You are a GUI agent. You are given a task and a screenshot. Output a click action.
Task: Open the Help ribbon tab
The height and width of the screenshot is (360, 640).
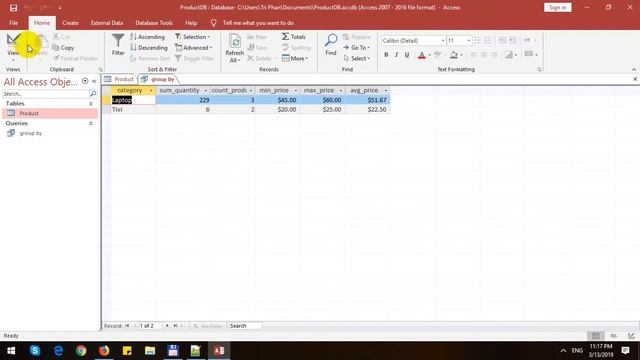191,23
